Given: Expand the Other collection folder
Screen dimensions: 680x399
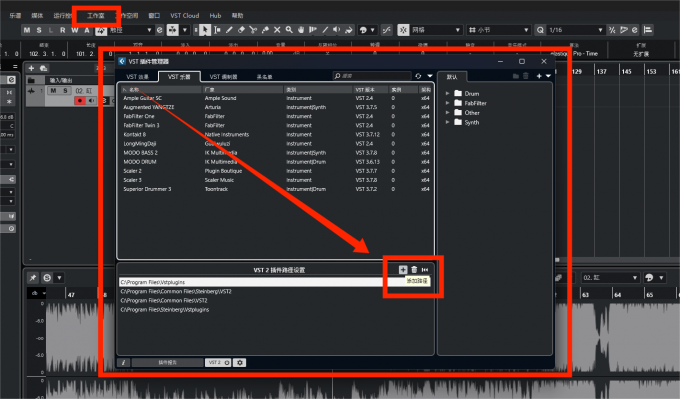Looking at the screenshot, I should pos(448,112).
